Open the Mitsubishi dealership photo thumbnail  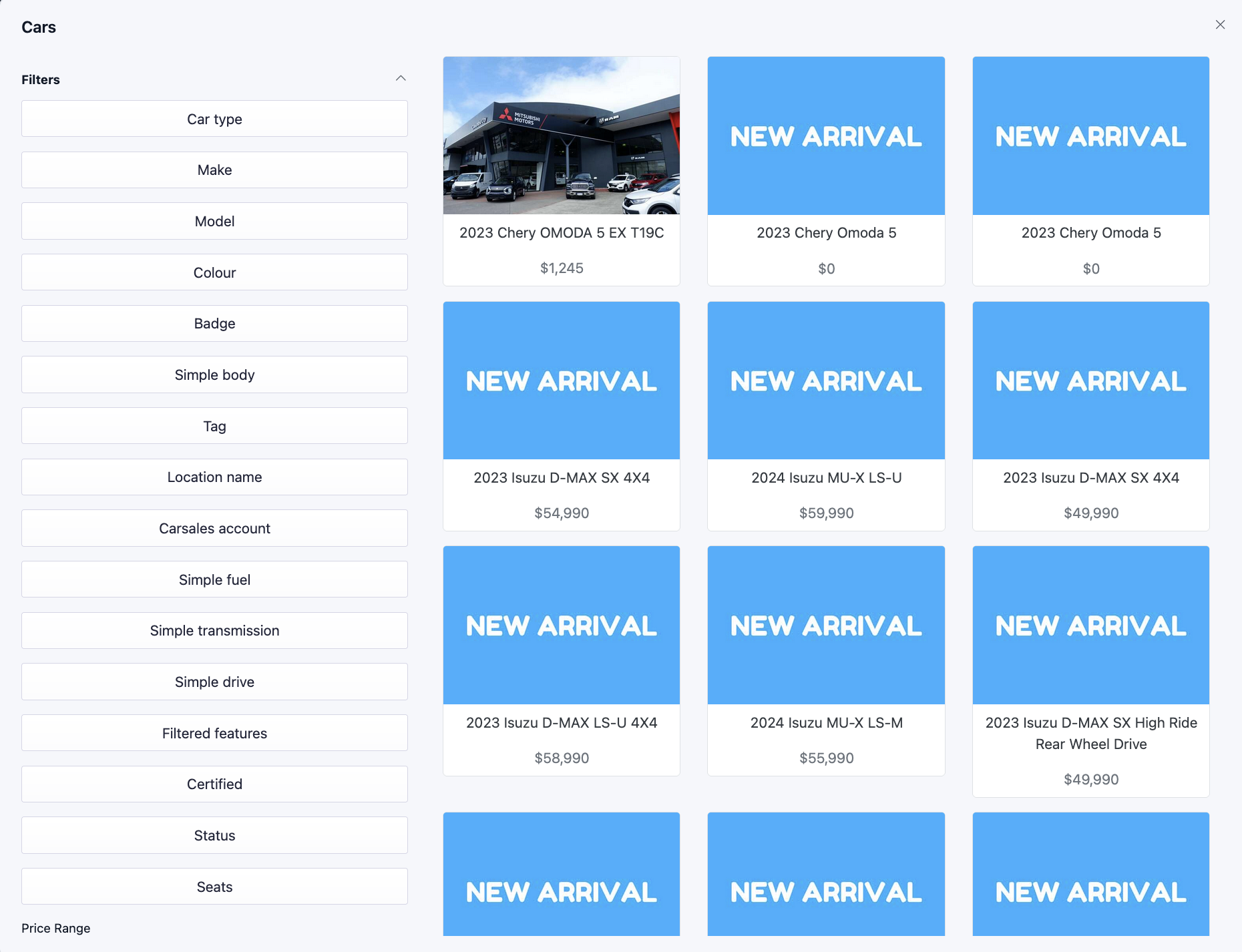562,136
